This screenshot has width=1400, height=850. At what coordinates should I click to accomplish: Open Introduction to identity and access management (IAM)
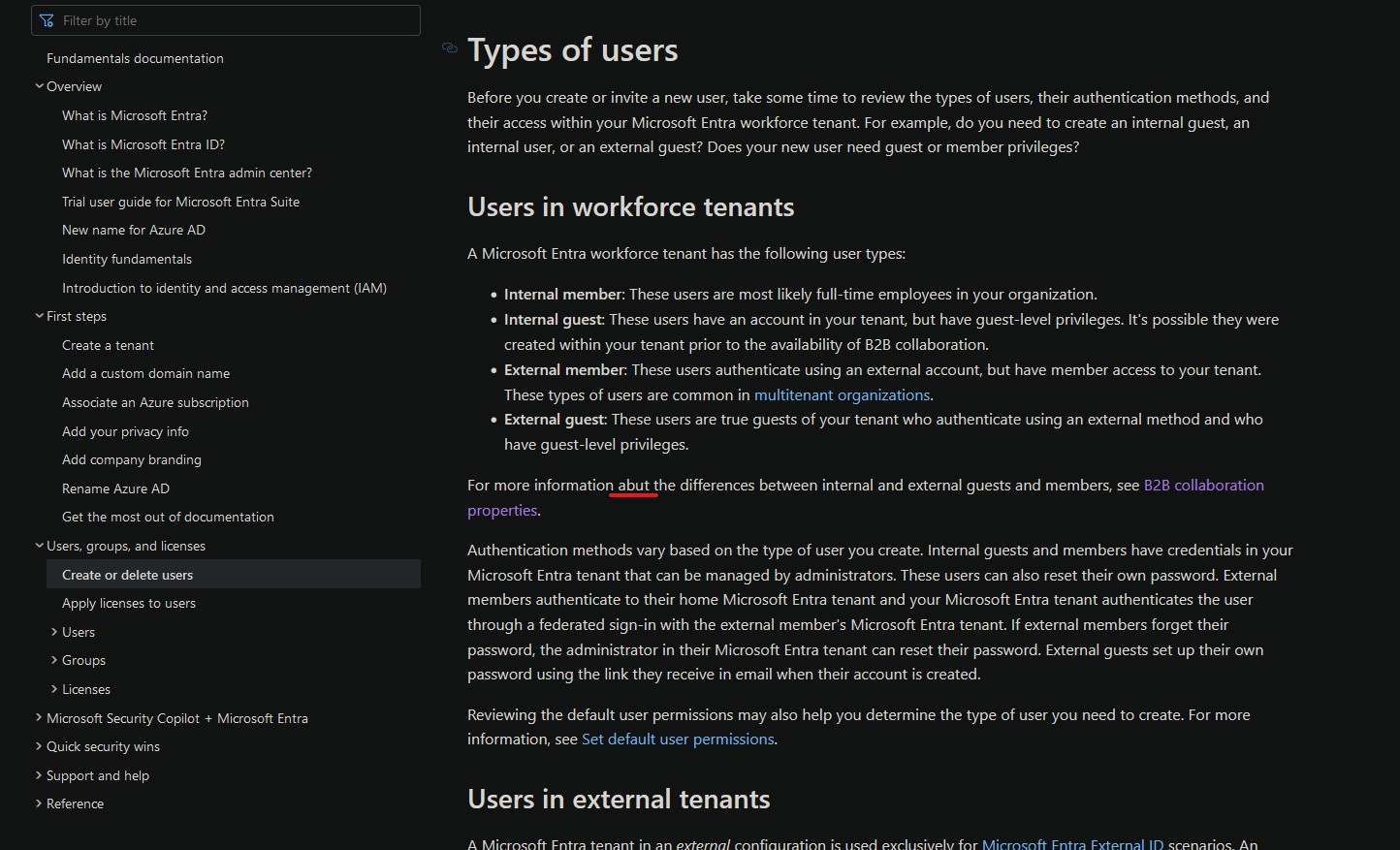click(224, 288)
